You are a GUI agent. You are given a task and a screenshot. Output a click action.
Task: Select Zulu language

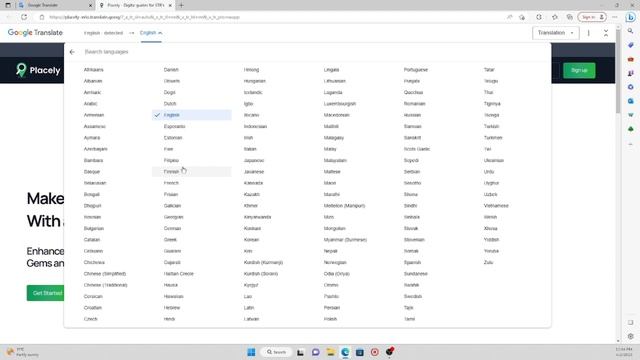click(489, 262)
